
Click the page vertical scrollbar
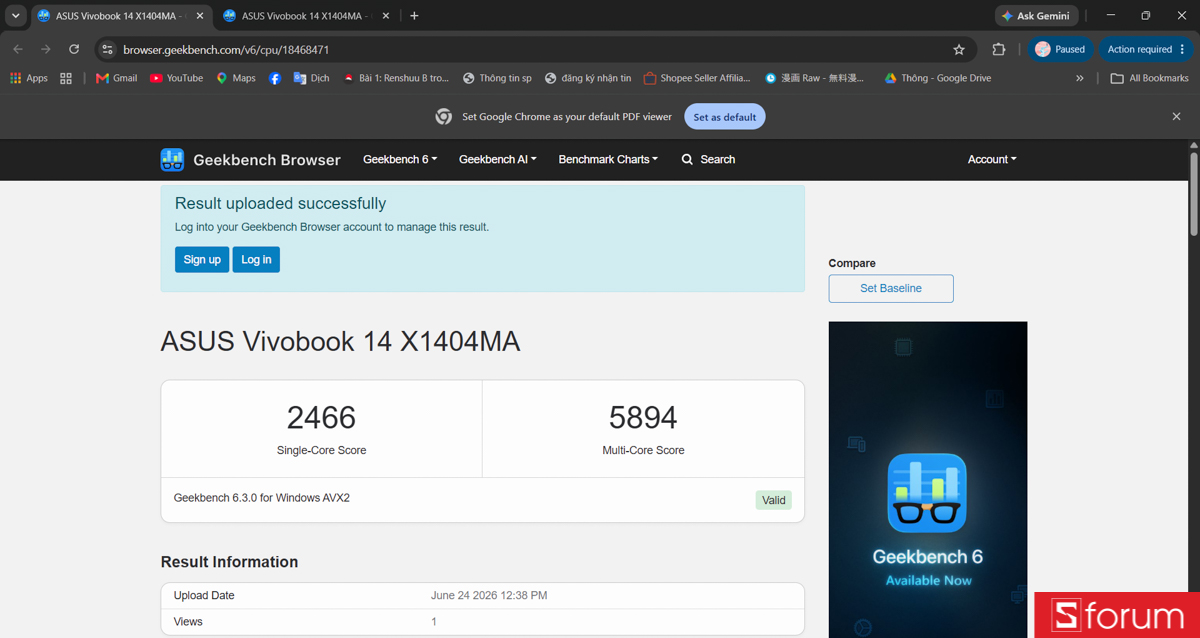click(x=1193, y=195)
